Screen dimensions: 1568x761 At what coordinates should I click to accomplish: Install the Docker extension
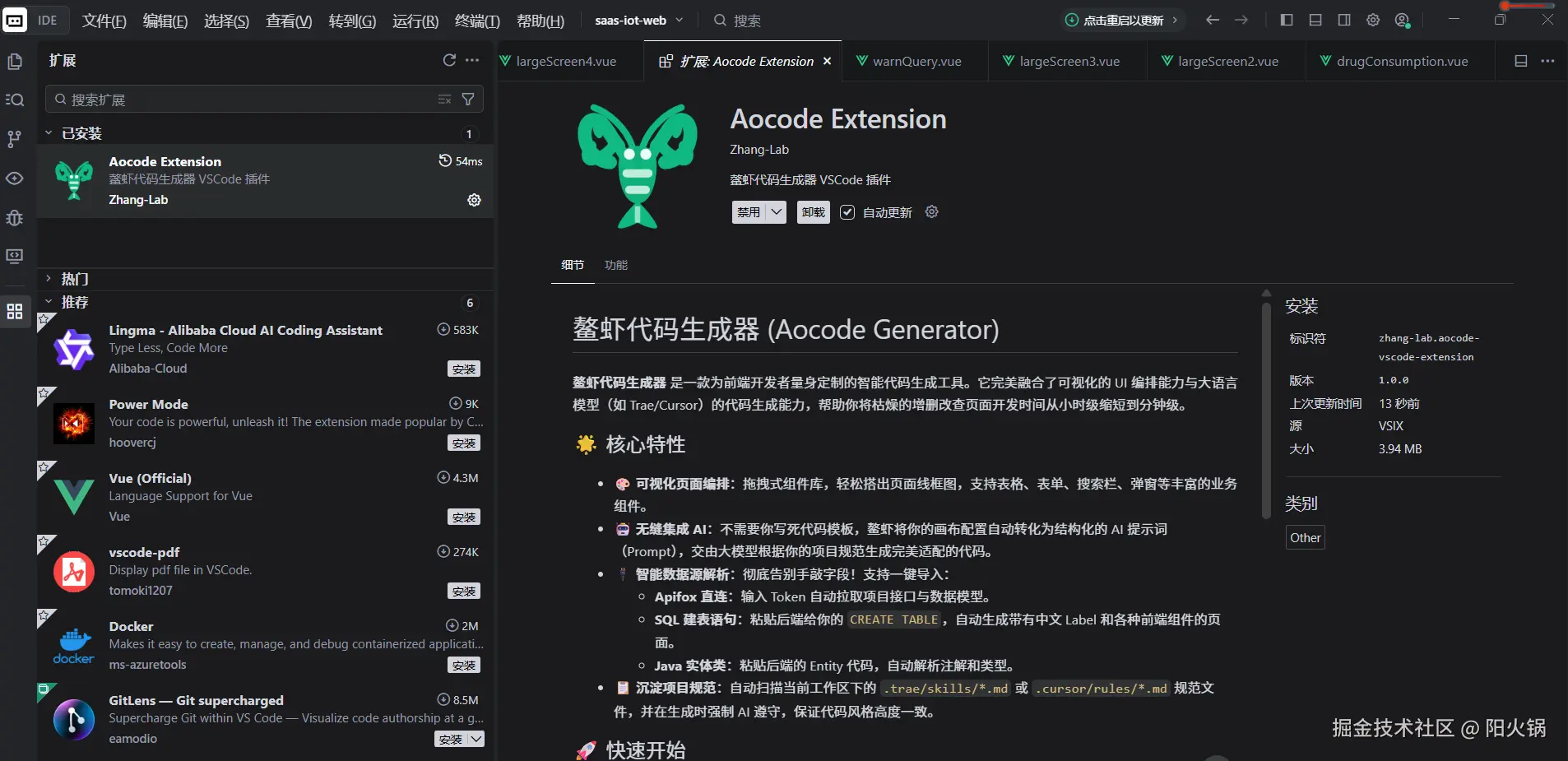pyautogui.click(x=464, y=665)
